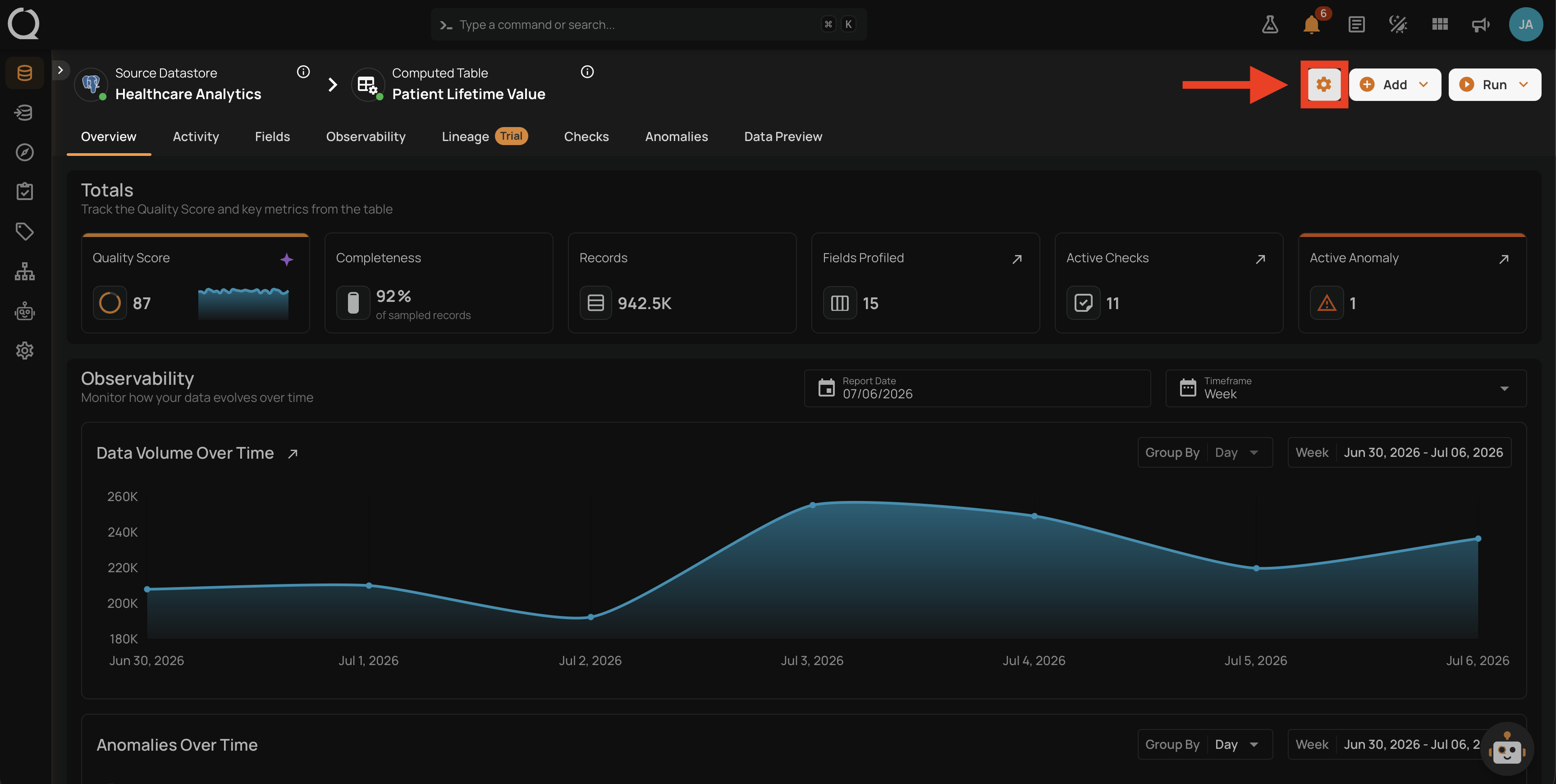1556x784 pixels.
Task: Expand the sidebar with the chevron toggle
Action: point(60,70)
